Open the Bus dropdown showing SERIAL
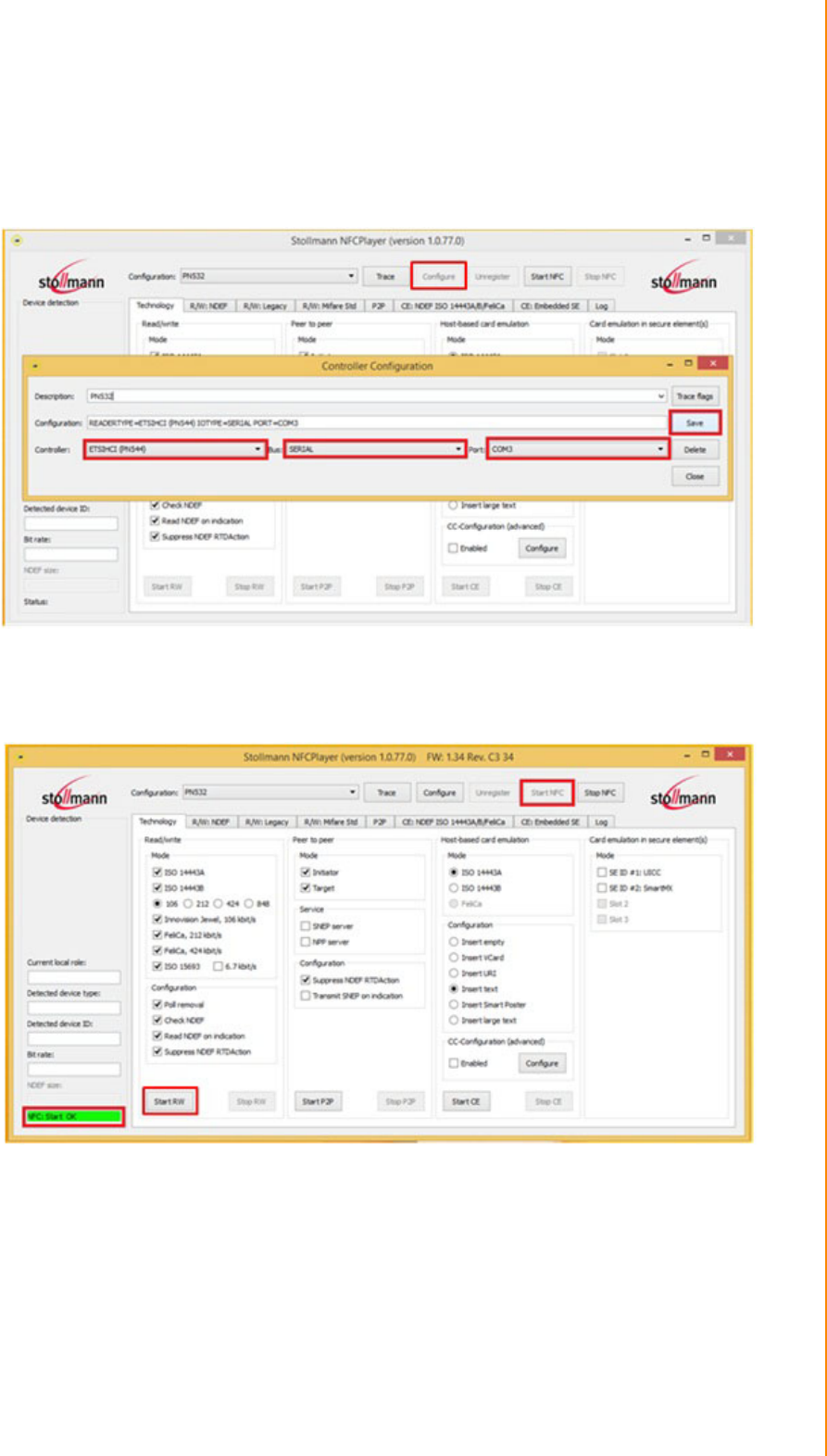 tap(374, 449)
